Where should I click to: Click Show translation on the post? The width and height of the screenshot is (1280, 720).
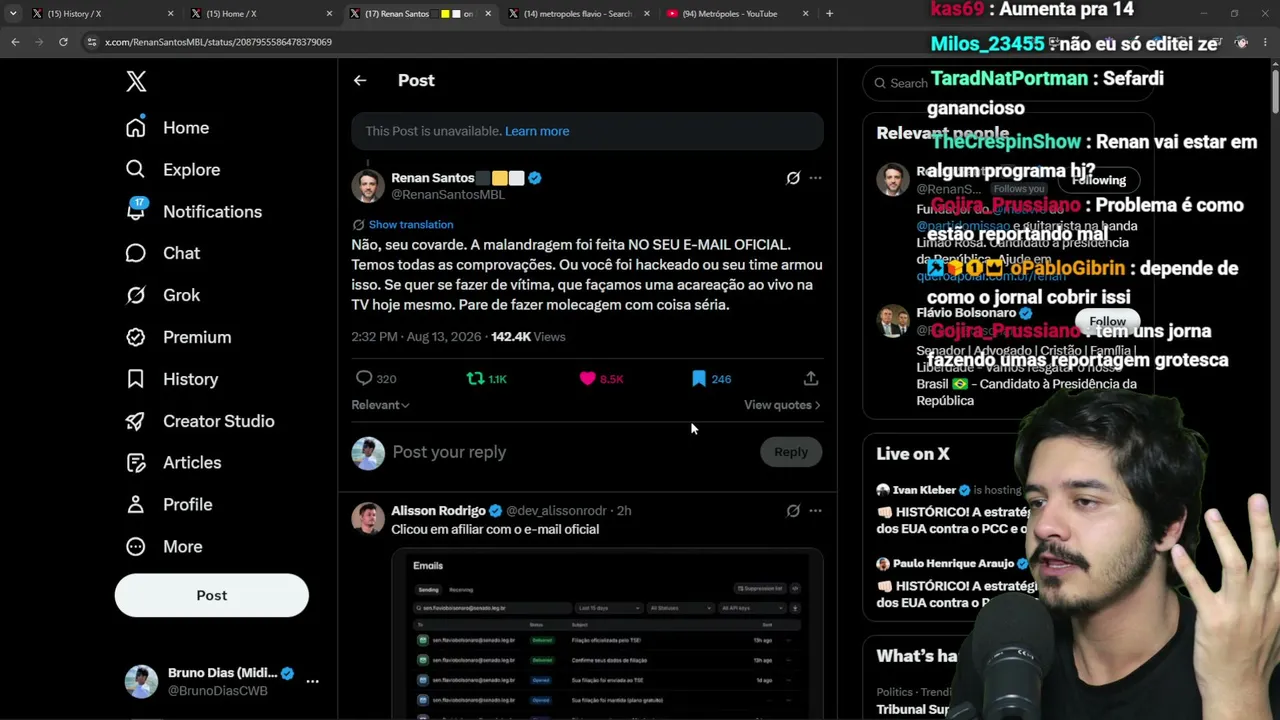pos(411,225)
